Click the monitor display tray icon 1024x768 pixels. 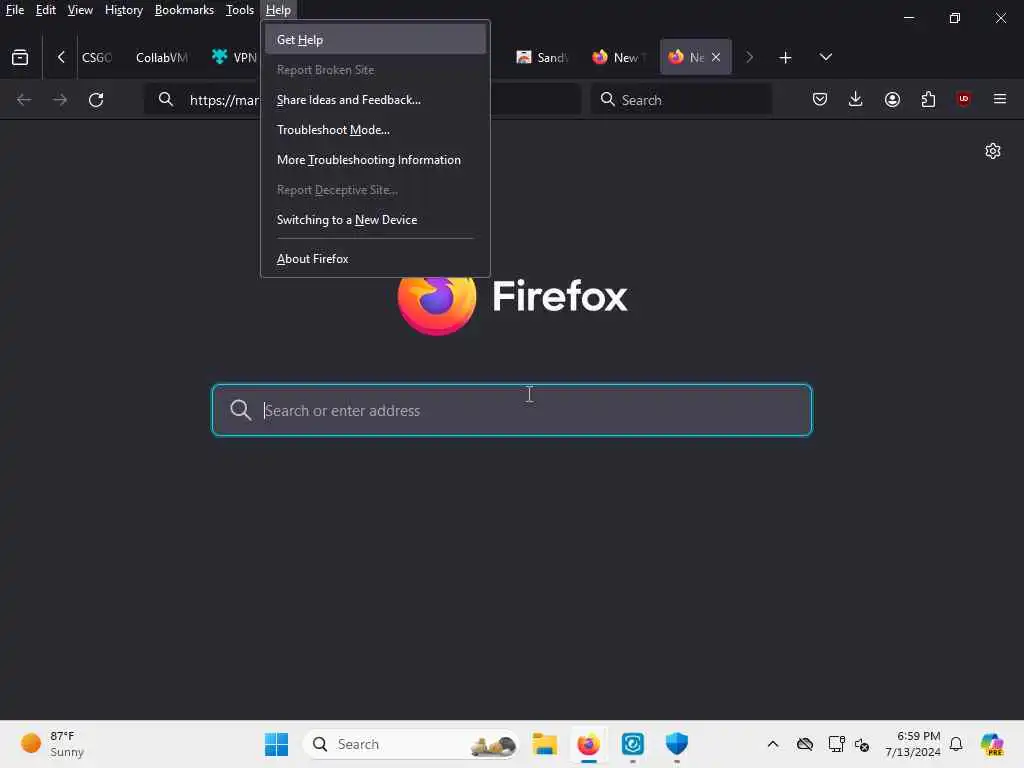tap(836, 744)
